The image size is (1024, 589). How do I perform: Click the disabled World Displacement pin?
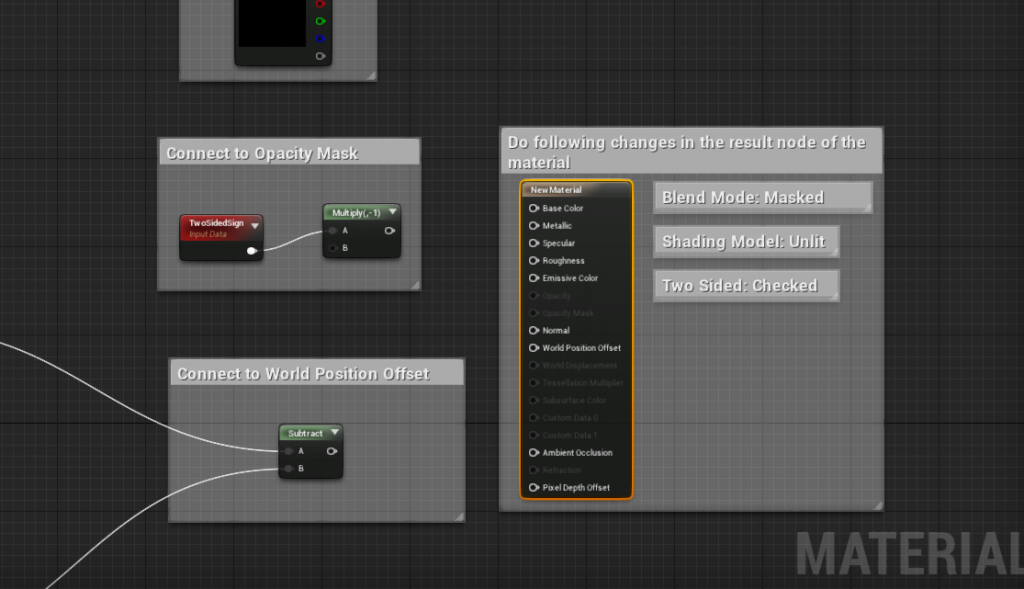click(x=534, y=366)
